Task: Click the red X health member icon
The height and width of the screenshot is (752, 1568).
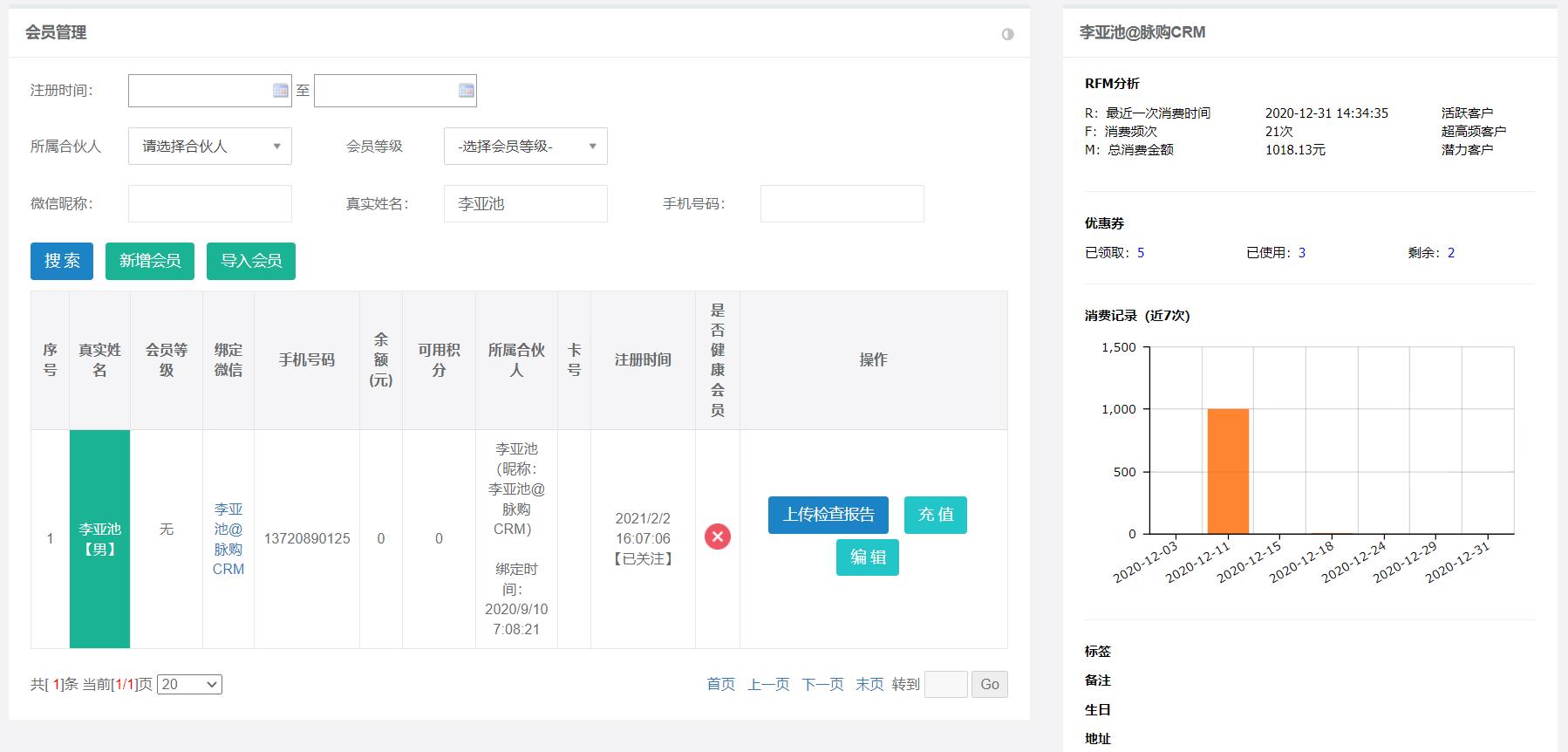Action: [717, 537]
